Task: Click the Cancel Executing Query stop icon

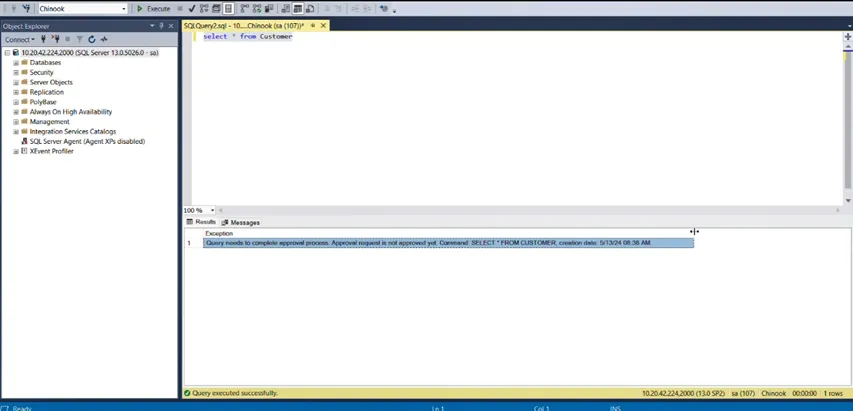Action: pos(180,9)
